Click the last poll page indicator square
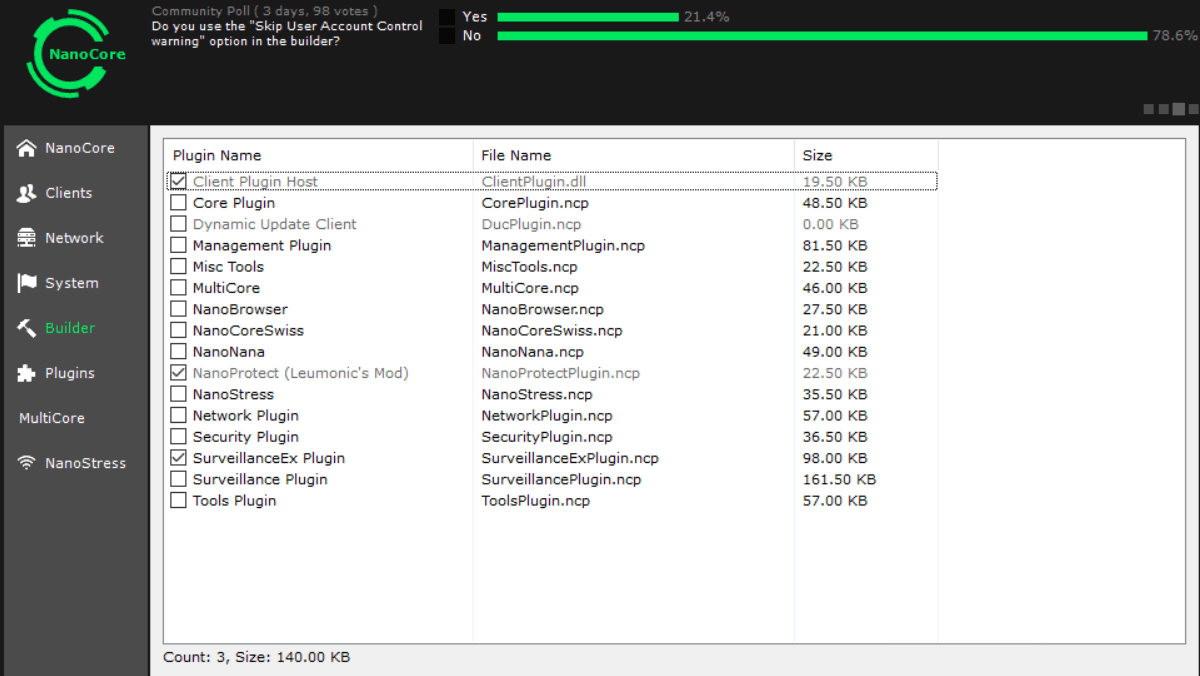The width and height of the screenshot is (1200, 676). point(1193,109)
